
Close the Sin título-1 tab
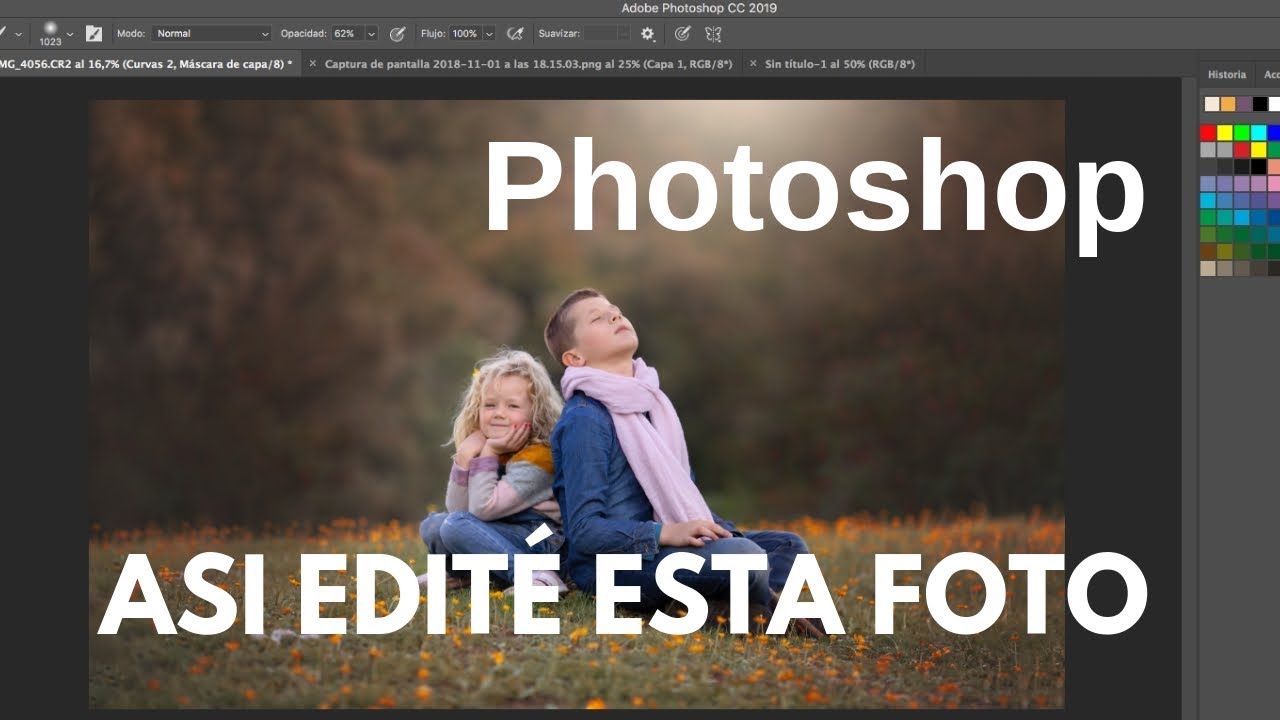(x=752, y=63)
